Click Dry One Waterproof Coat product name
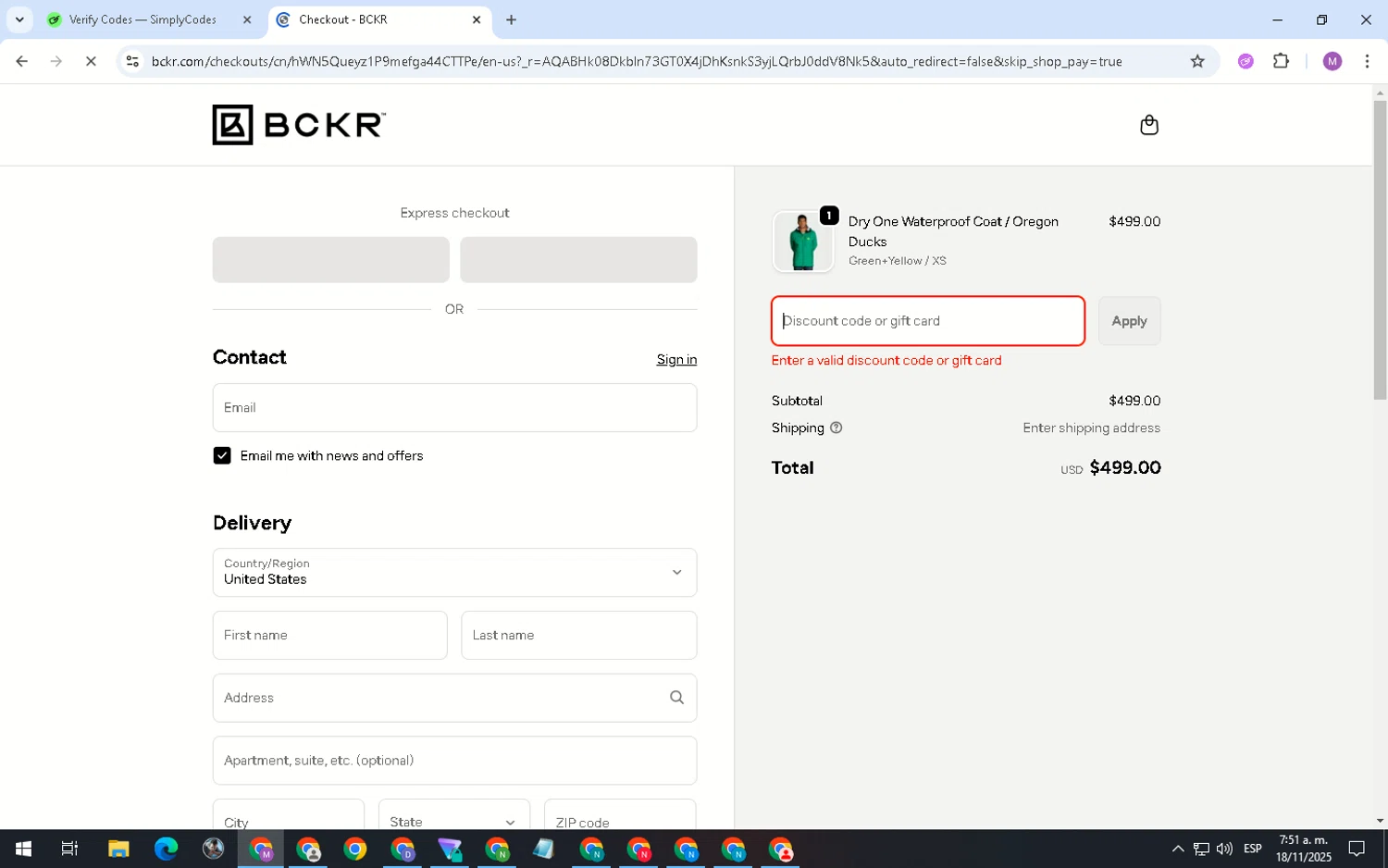The image size is (1388, 868). coord(953,231)
